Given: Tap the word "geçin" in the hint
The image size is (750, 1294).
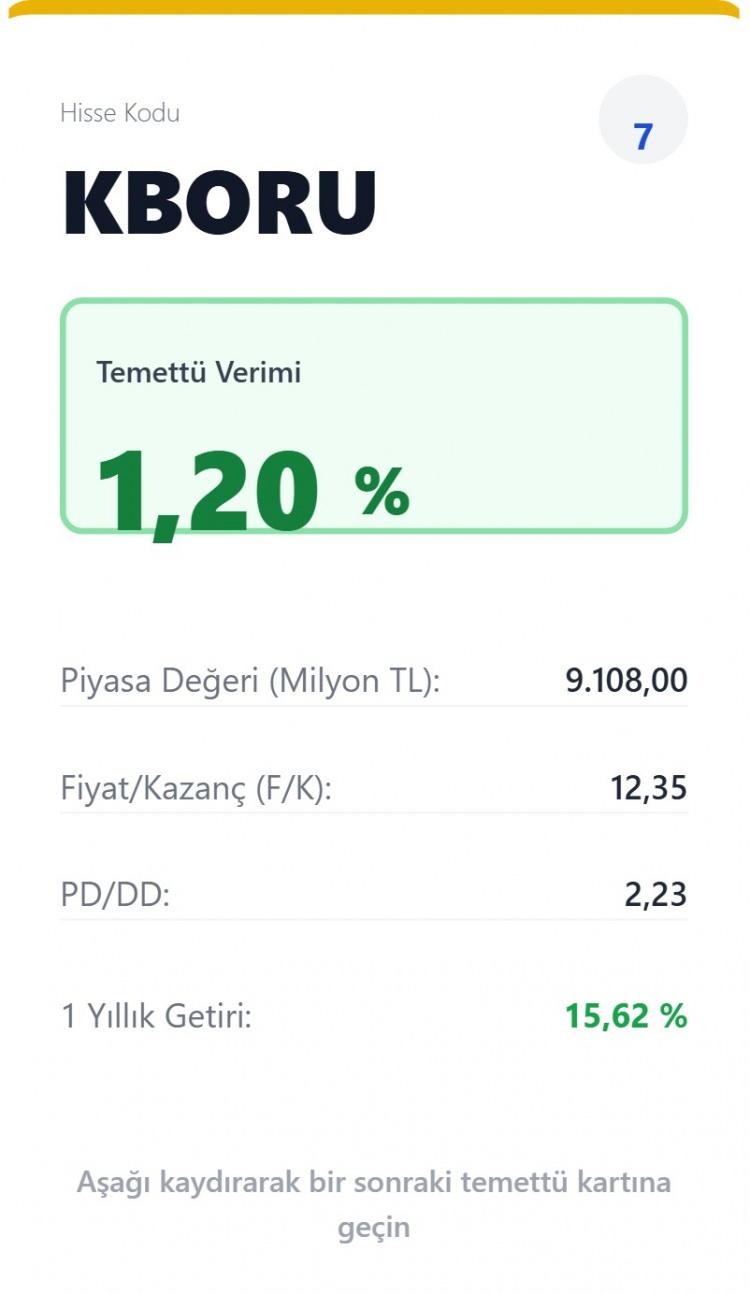Looking at the screenshot, I should (374, 1228).
